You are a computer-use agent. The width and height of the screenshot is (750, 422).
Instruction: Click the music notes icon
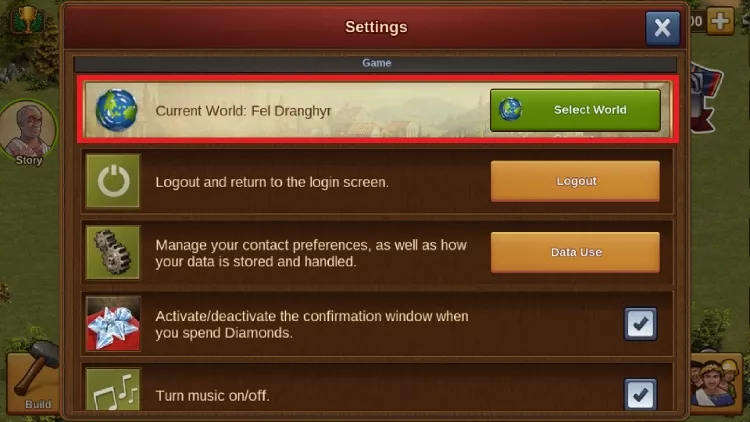[x=113, y=389]
